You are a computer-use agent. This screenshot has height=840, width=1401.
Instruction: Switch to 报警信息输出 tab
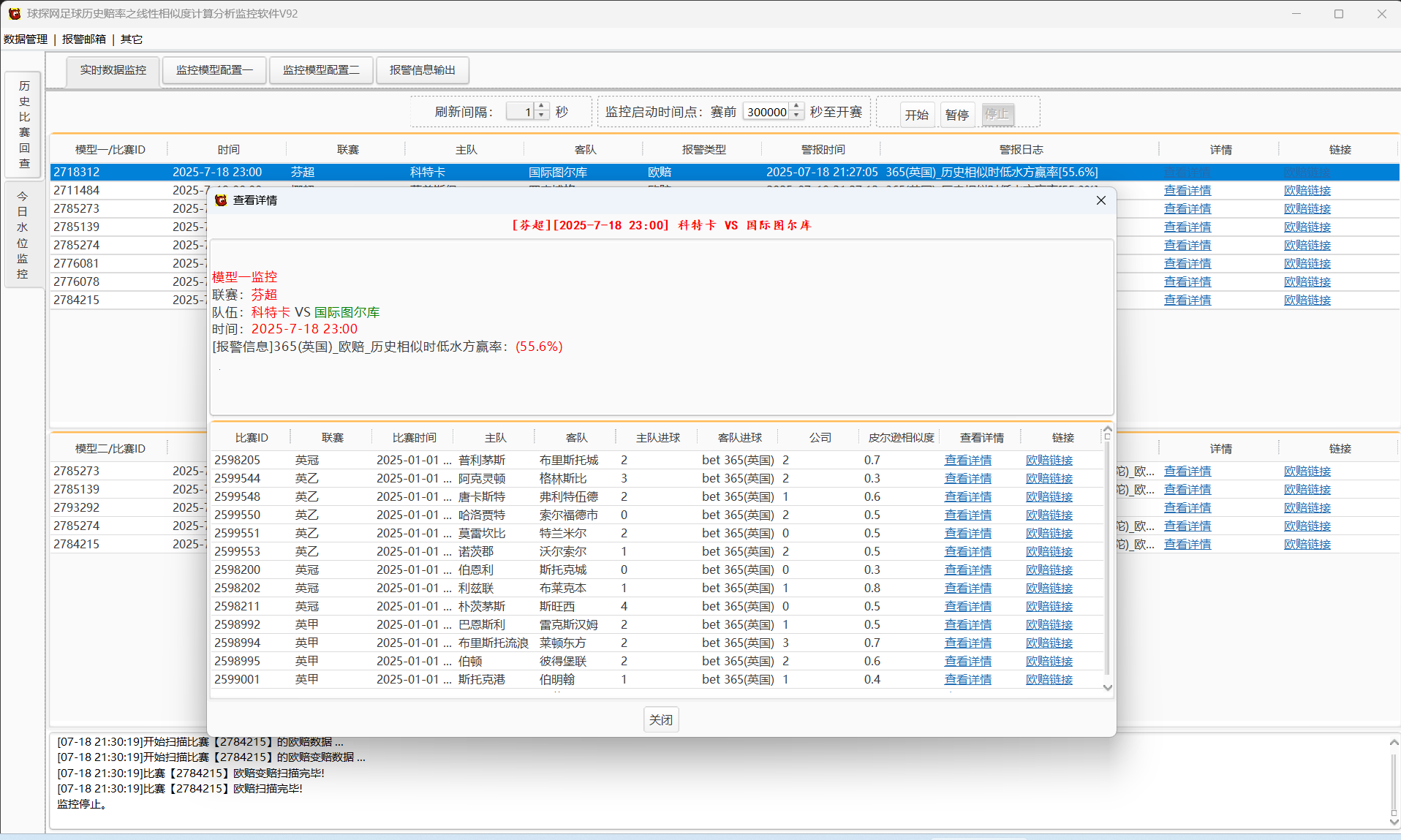click(422, 71)
